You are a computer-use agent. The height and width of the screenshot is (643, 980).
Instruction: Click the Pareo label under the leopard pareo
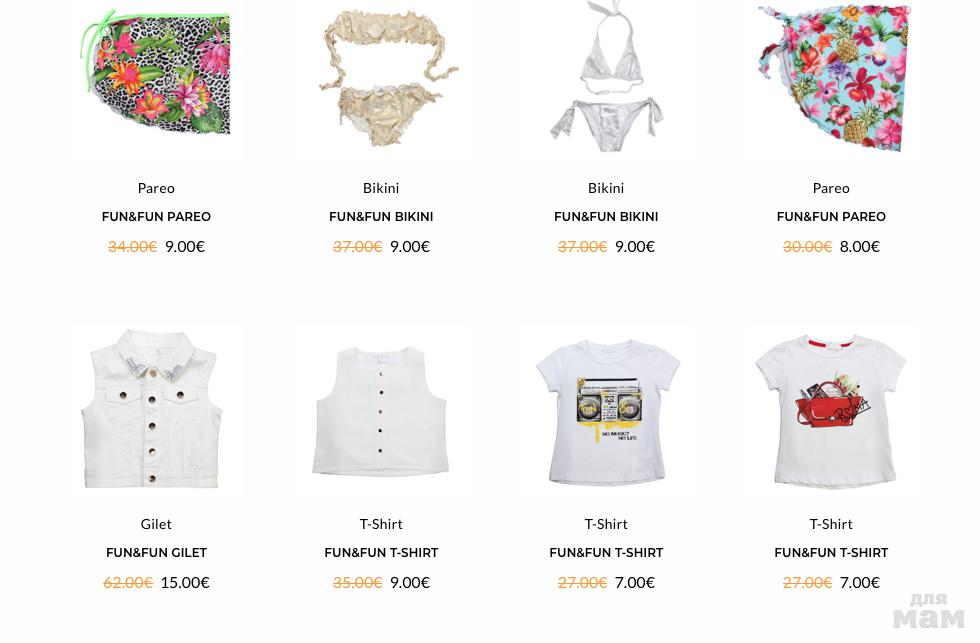[156, 188]
